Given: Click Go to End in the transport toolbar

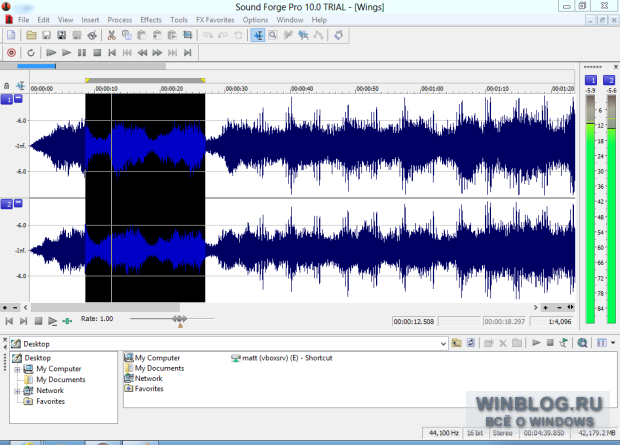Looking at the screenshot, I should (x=188, y=53).
